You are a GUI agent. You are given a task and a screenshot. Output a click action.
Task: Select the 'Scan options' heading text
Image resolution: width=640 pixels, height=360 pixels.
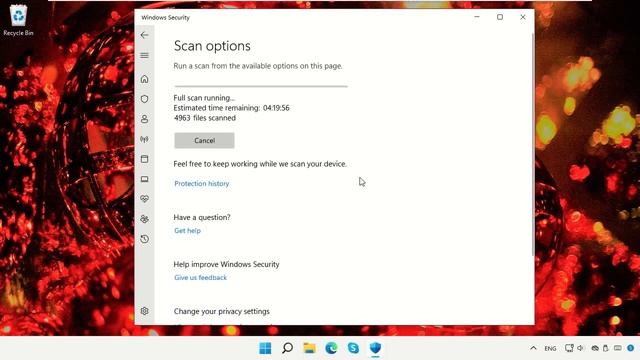coord(212,46)
